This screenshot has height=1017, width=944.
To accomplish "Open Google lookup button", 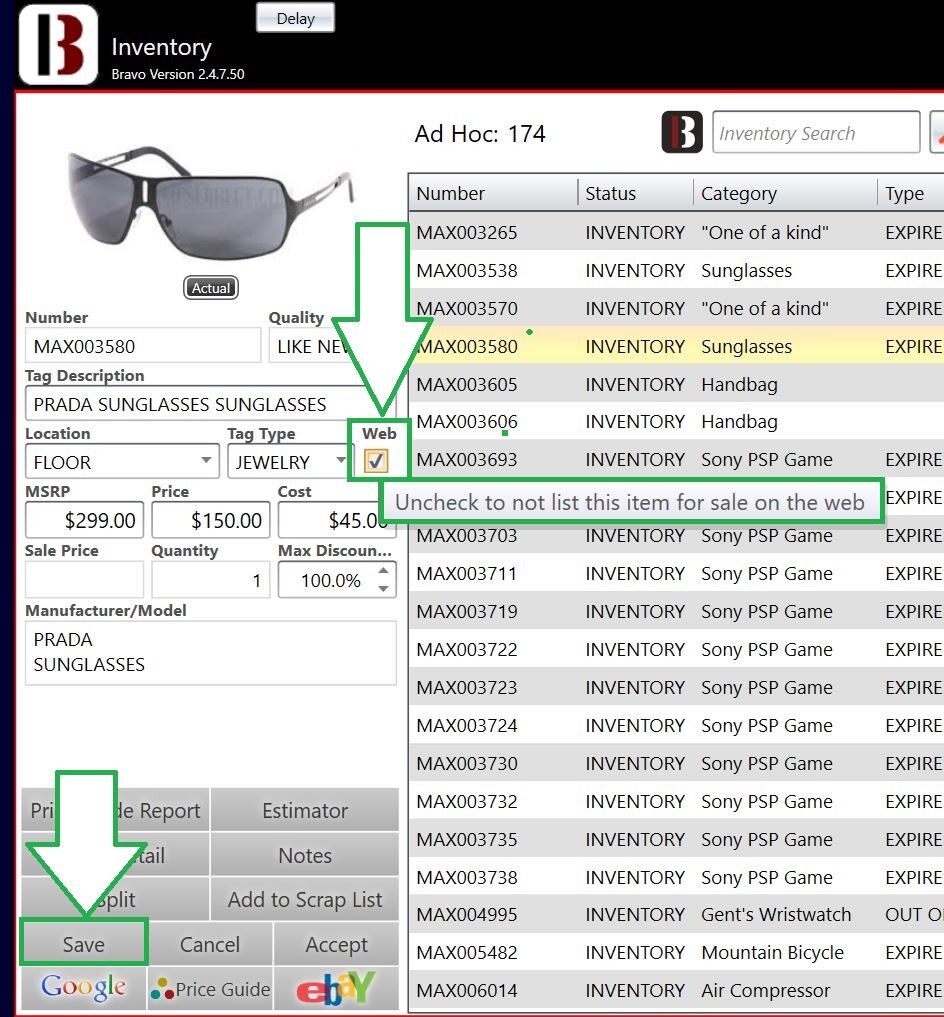I will pyautogui.click(x=84, y=987).
